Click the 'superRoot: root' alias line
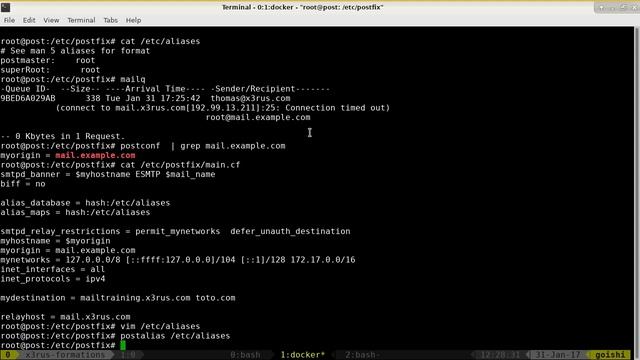This screenshot has height=360, width=640. click(50, 70)
